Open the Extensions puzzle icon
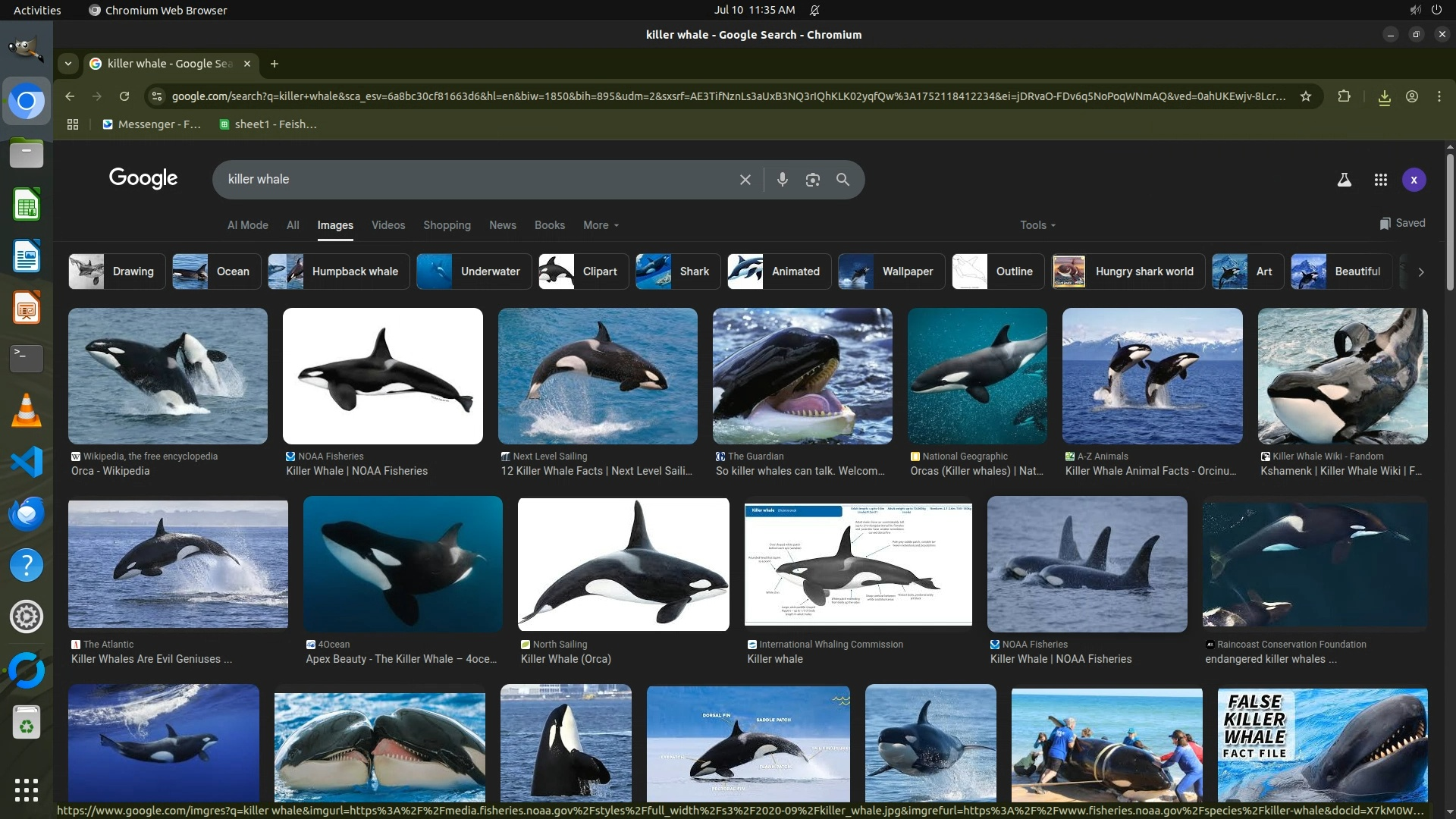The image size is (1456, 819). [x=1344, y=96]
